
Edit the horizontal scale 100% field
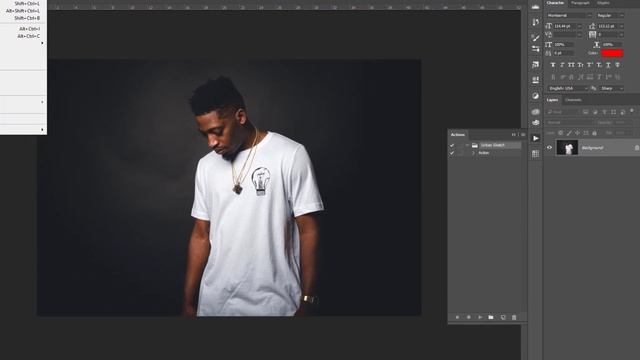click(x=611, y=44)
